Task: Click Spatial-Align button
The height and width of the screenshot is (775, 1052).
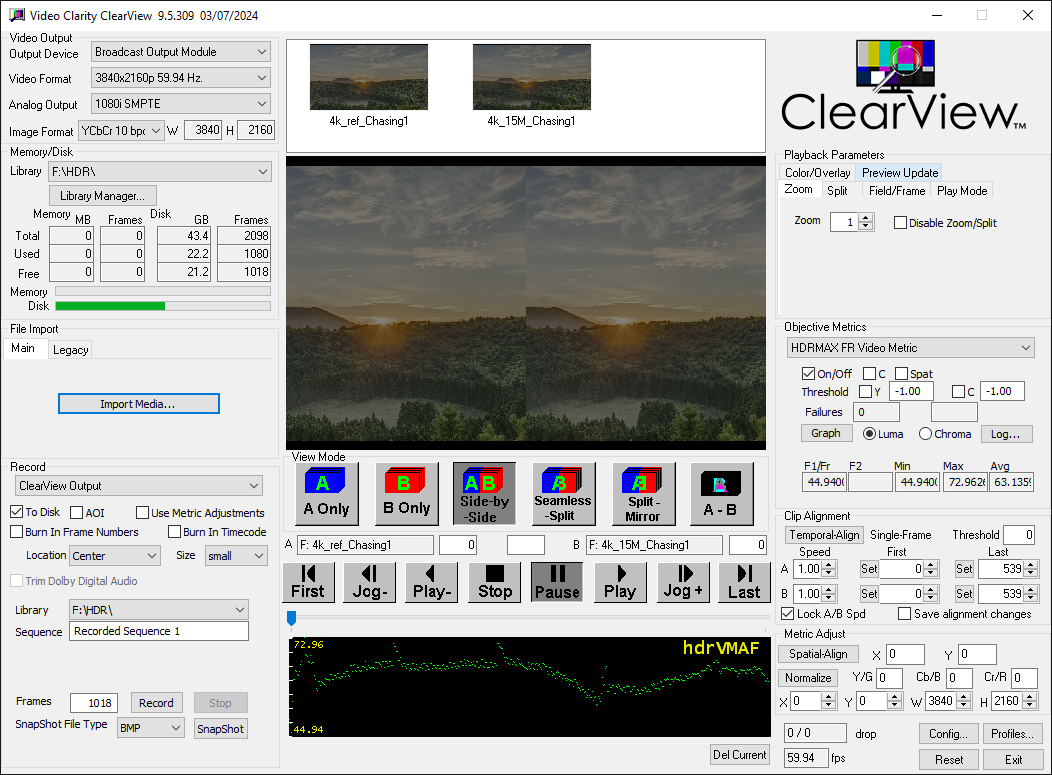Action: click(x=818, y=654)
